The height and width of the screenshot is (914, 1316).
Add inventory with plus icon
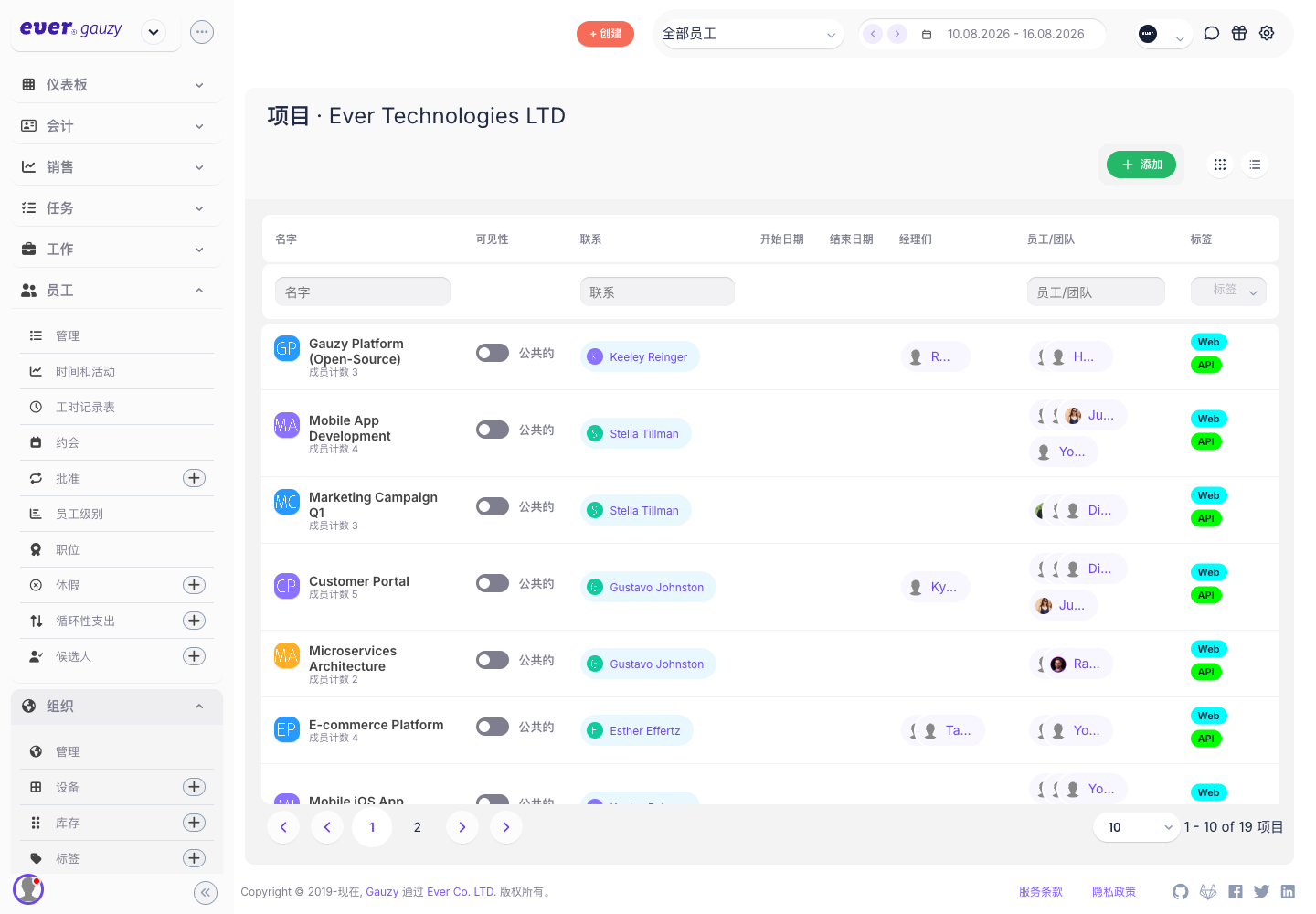(195, 823)
